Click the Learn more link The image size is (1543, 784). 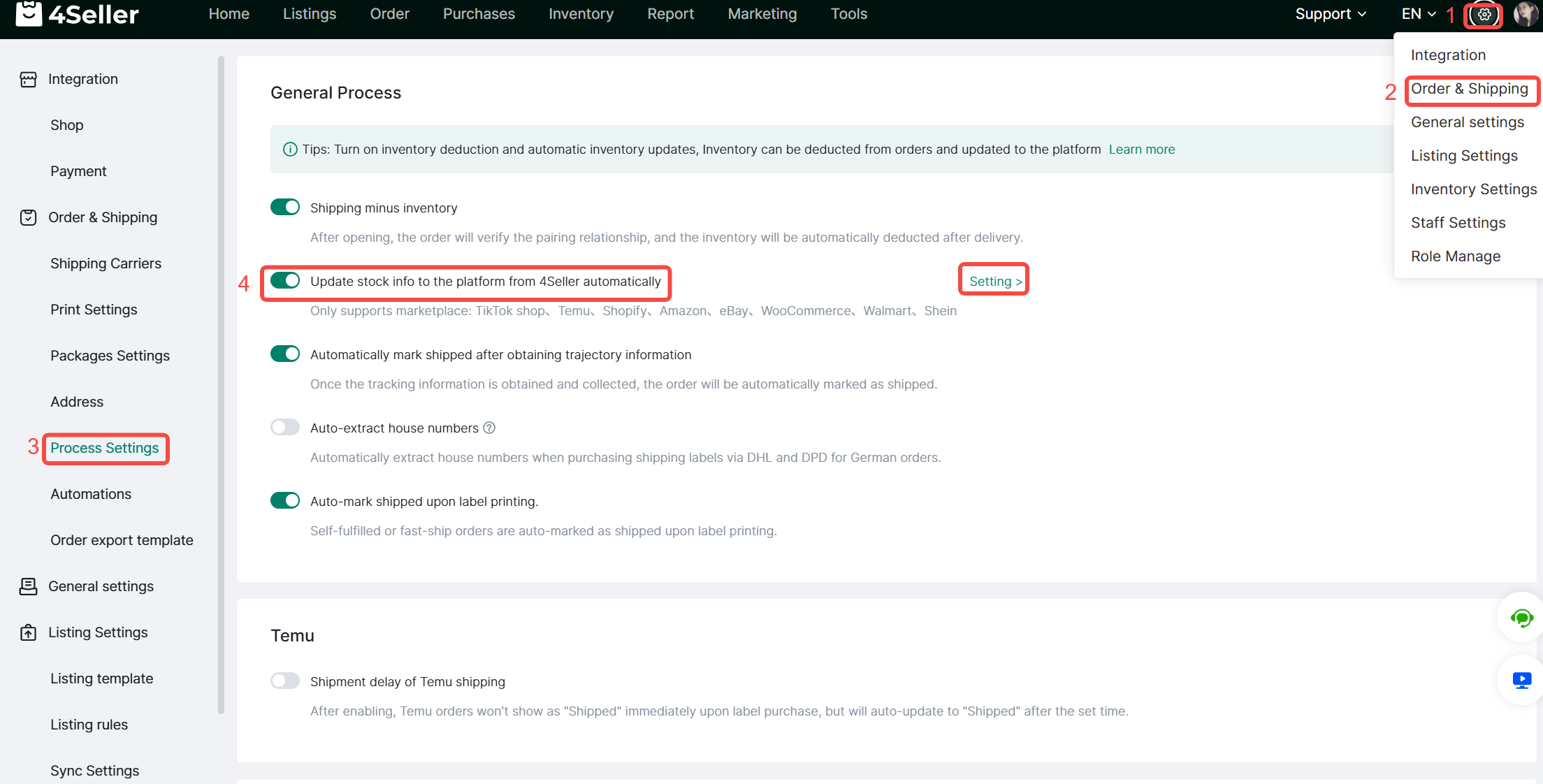1141,149
